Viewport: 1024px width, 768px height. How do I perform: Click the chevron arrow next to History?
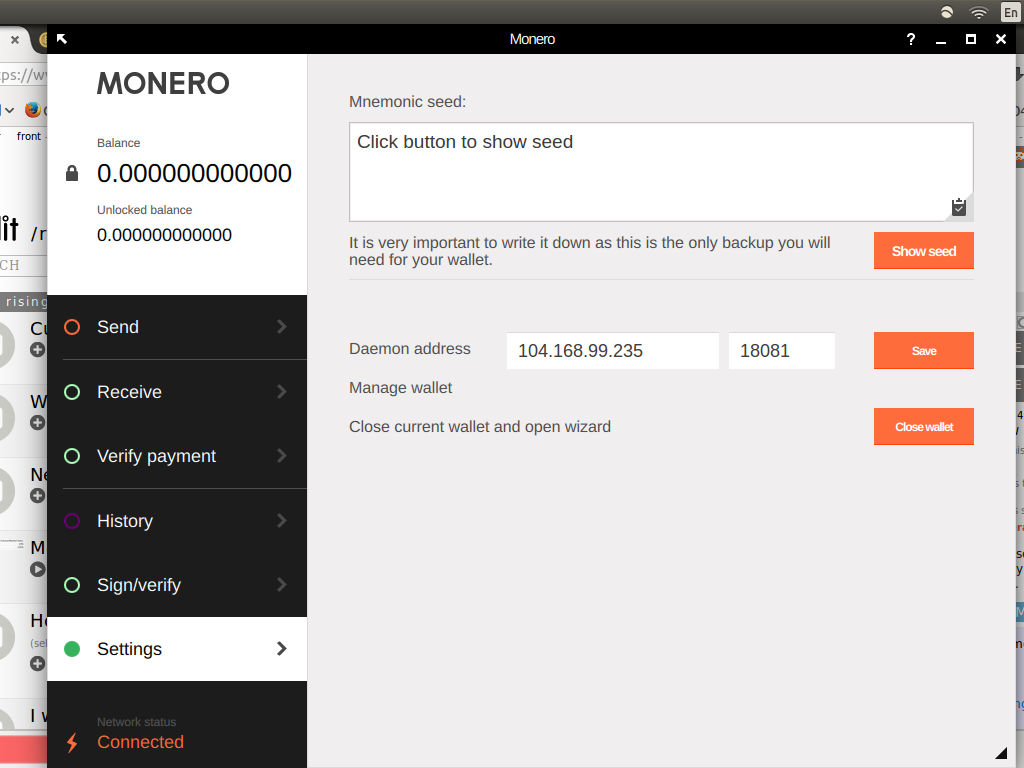[281, 520]
